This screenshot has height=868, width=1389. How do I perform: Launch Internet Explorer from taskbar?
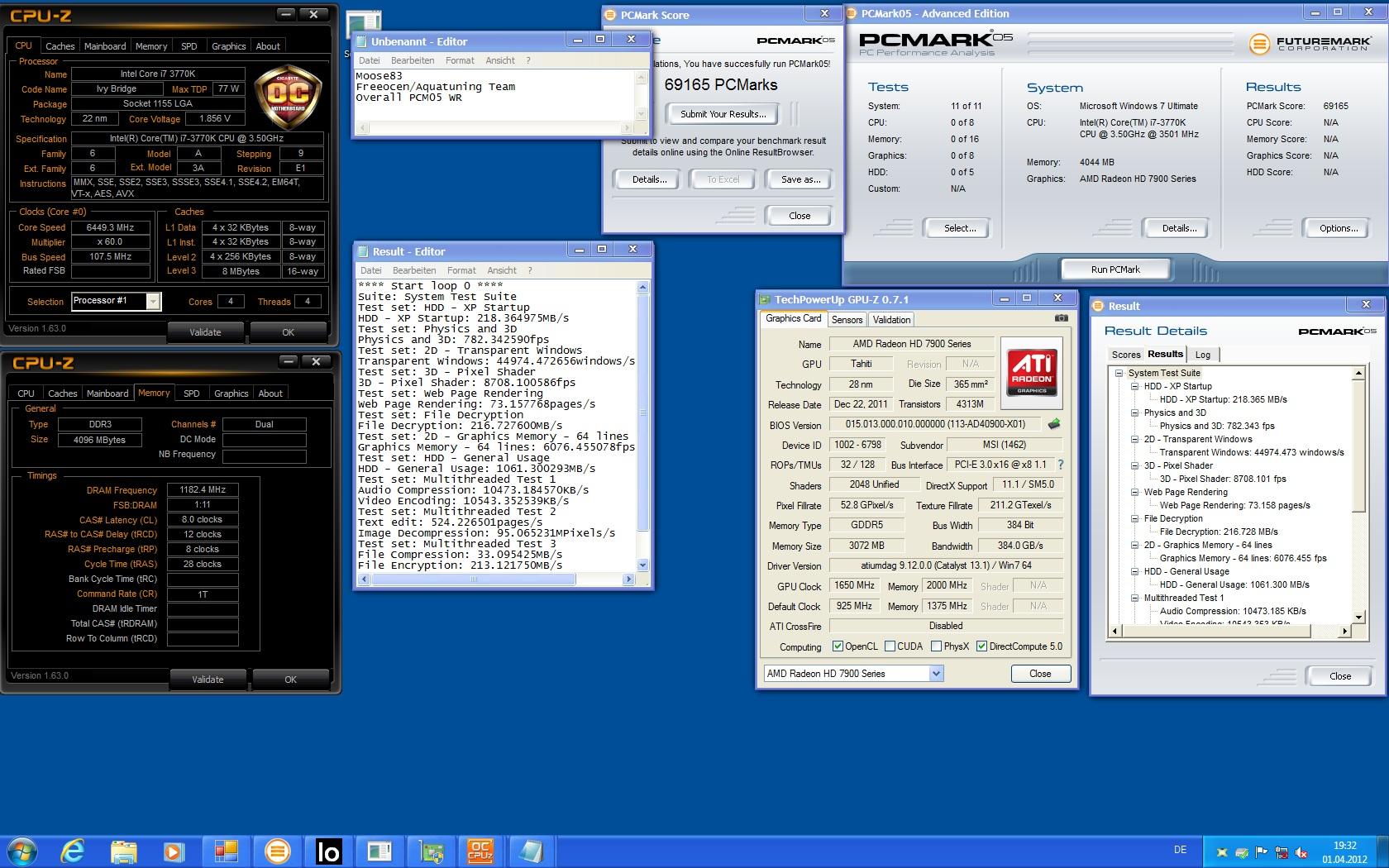73,851
